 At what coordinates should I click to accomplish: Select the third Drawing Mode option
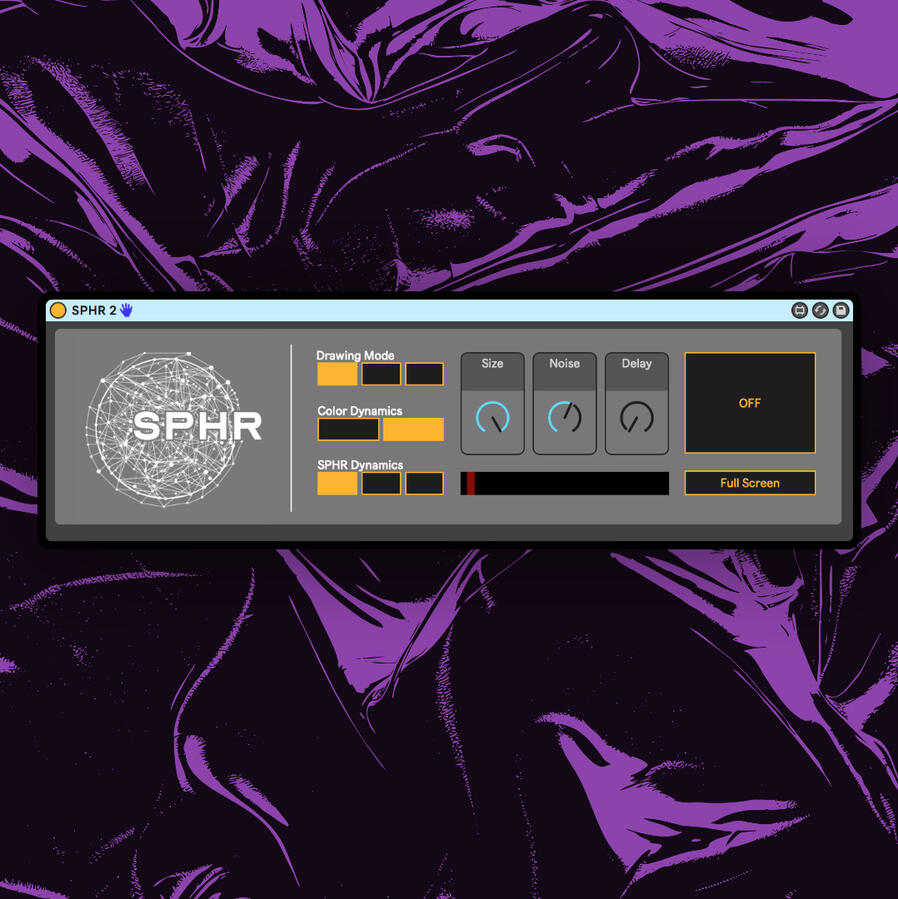424,374
